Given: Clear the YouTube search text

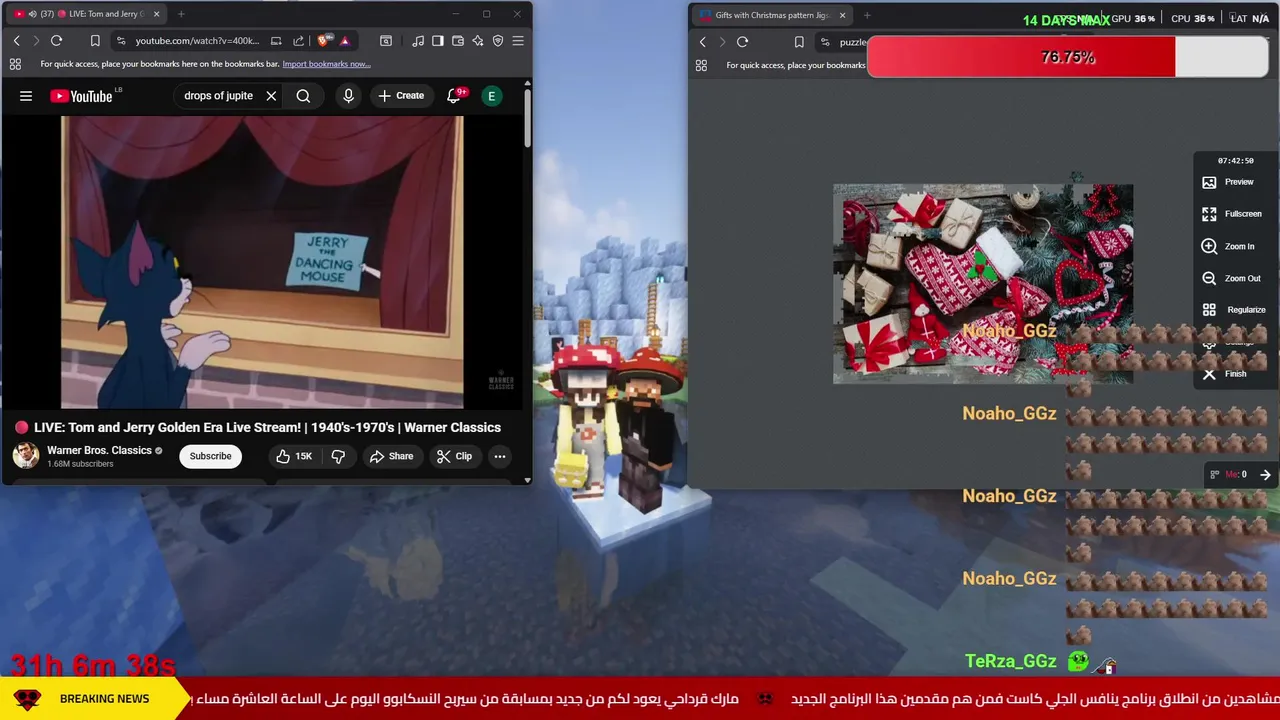Looking at the screenshot, I should [x=271, y=96].
